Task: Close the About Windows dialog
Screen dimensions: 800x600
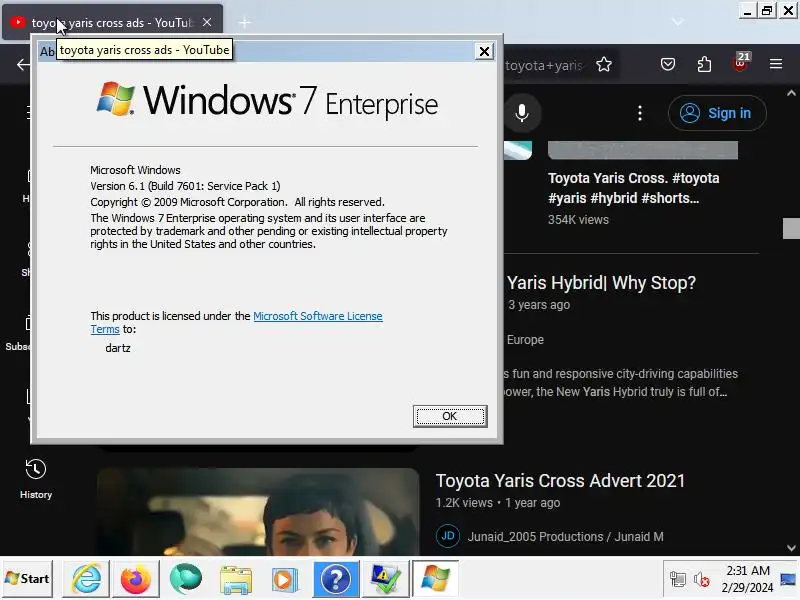Action: click(484, 51)
